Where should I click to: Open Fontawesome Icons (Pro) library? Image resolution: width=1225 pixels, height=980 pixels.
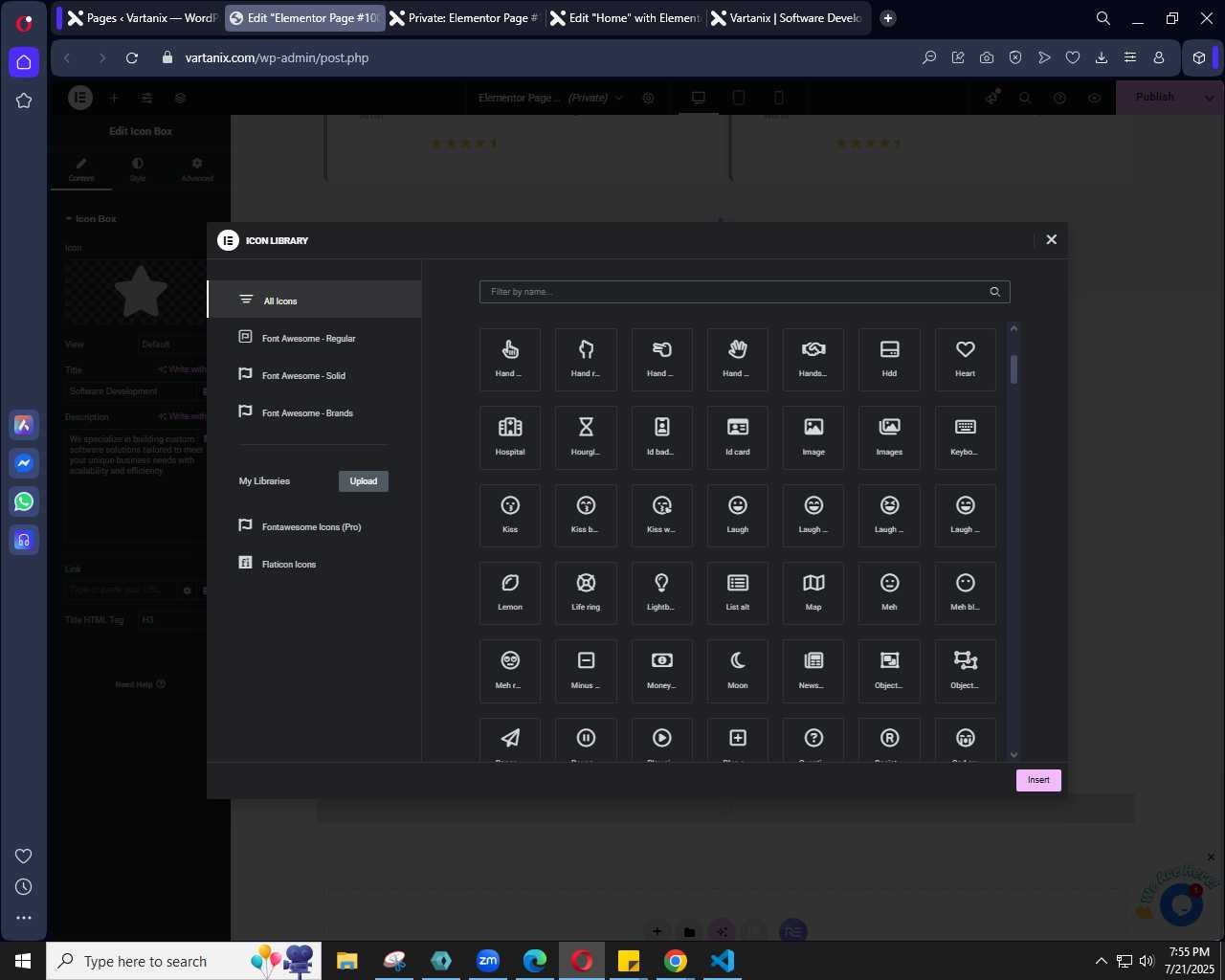click(314, 526)
